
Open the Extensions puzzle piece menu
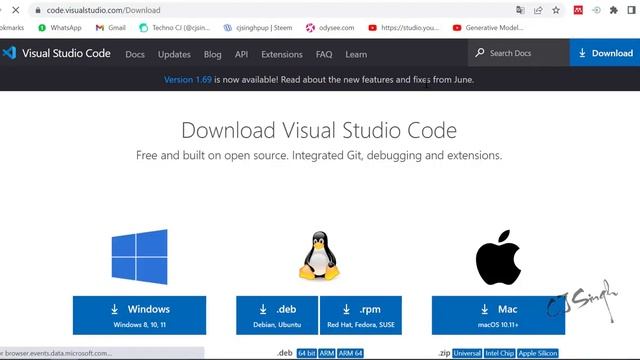pos(613,10)
